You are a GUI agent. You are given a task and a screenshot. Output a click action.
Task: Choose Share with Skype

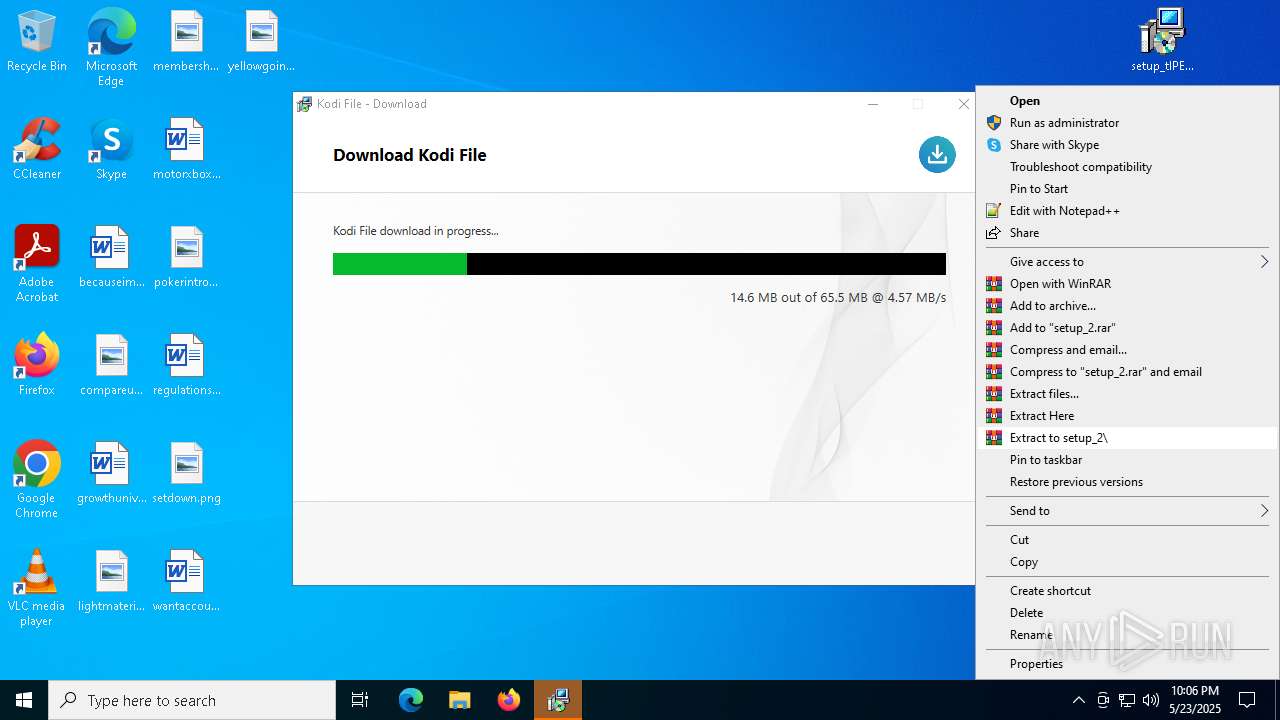pyautogui.click(x=1127, y=145)
